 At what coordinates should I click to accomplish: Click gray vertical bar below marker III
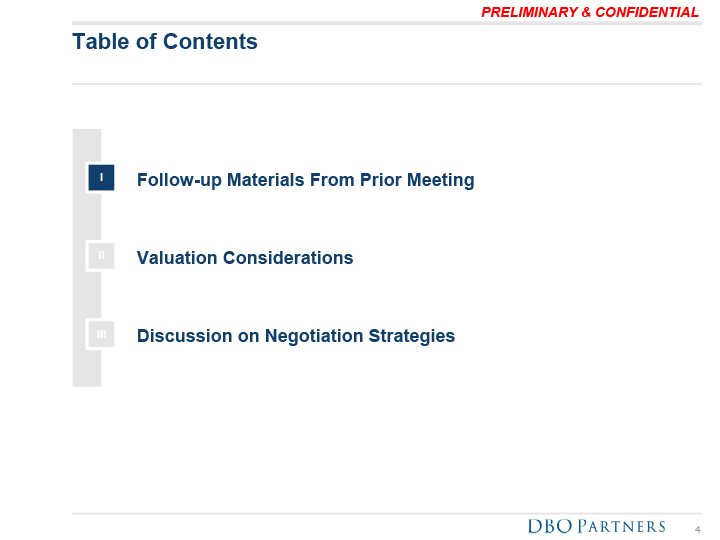click(x=87, y=367)
